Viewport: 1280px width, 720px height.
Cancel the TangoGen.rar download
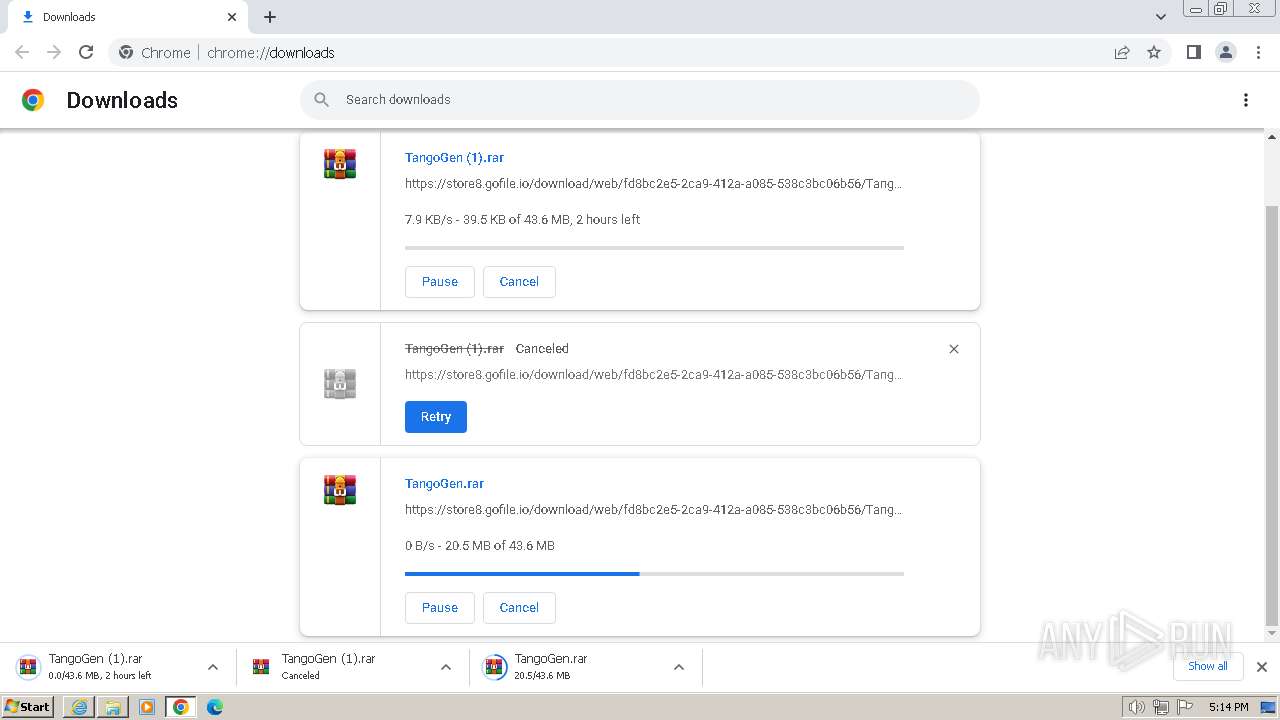click(x=519, y=608)
